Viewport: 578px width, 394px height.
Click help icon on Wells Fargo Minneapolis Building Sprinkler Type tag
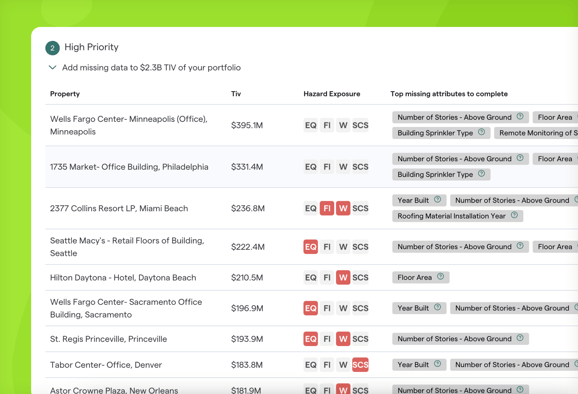click(481, 132)
